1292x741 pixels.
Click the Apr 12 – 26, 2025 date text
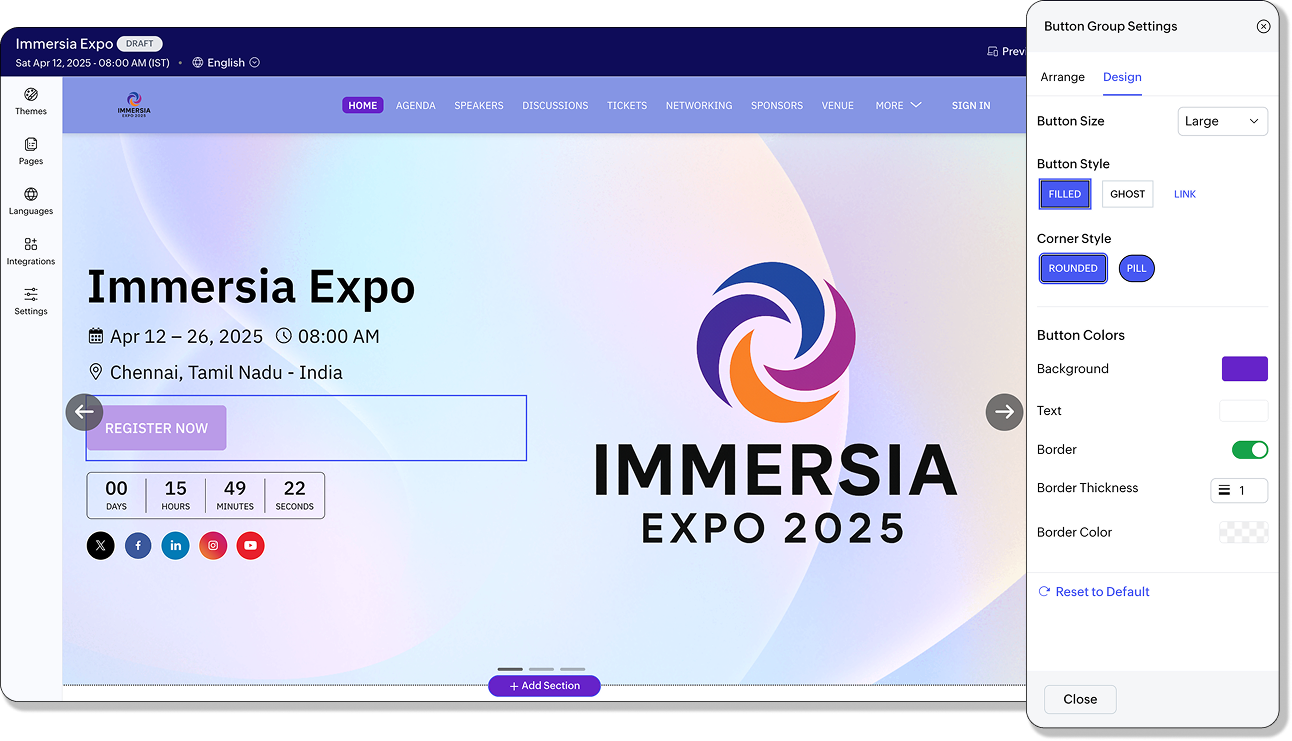pos(186,337)
